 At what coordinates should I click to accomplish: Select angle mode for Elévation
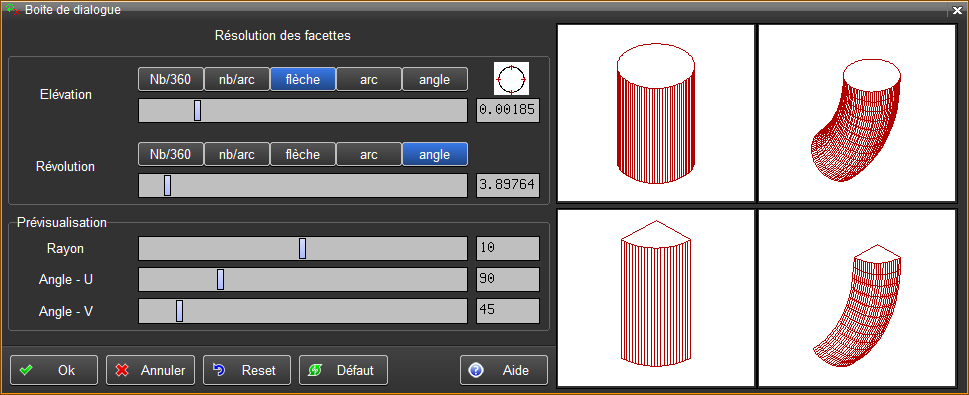tap(434, 79)
